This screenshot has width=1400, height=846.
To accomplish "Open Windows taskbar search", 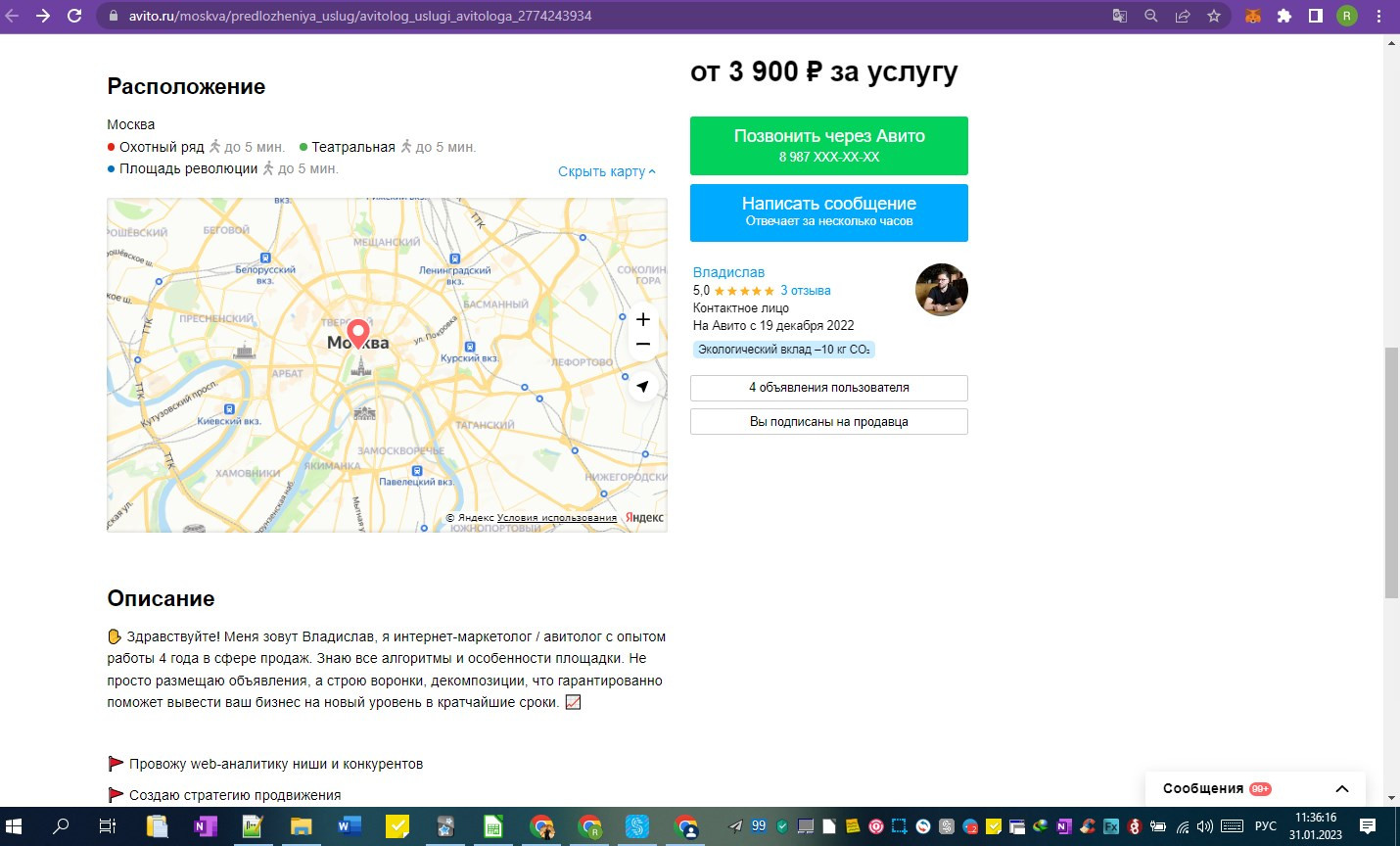I will click(x=61, y=826).
